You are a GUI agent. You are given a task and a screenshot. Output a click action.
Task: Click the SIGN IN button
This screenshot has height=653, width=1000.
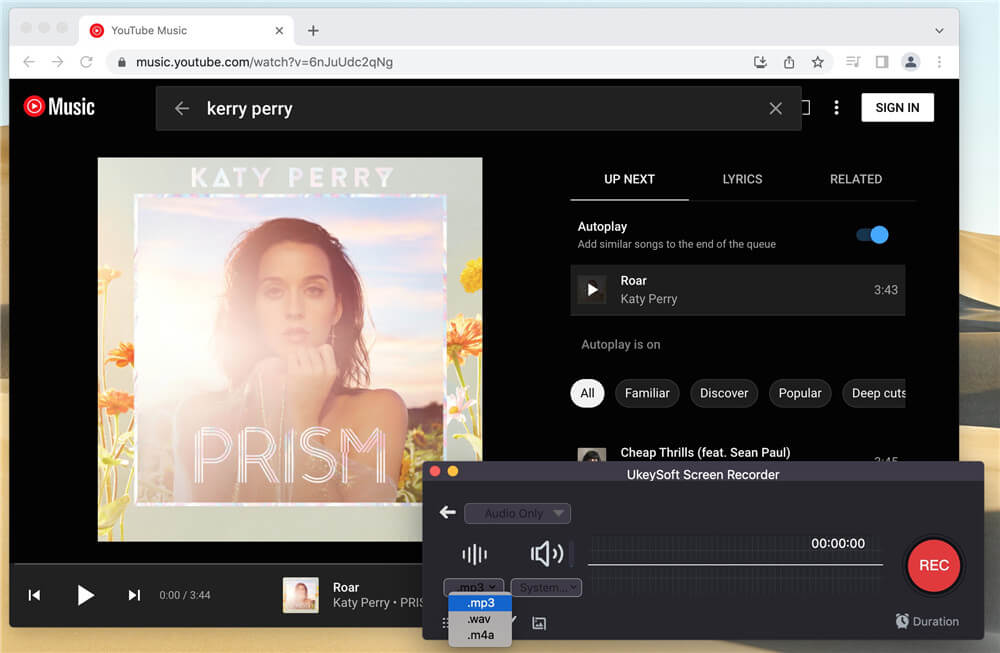tap(897, 108)
